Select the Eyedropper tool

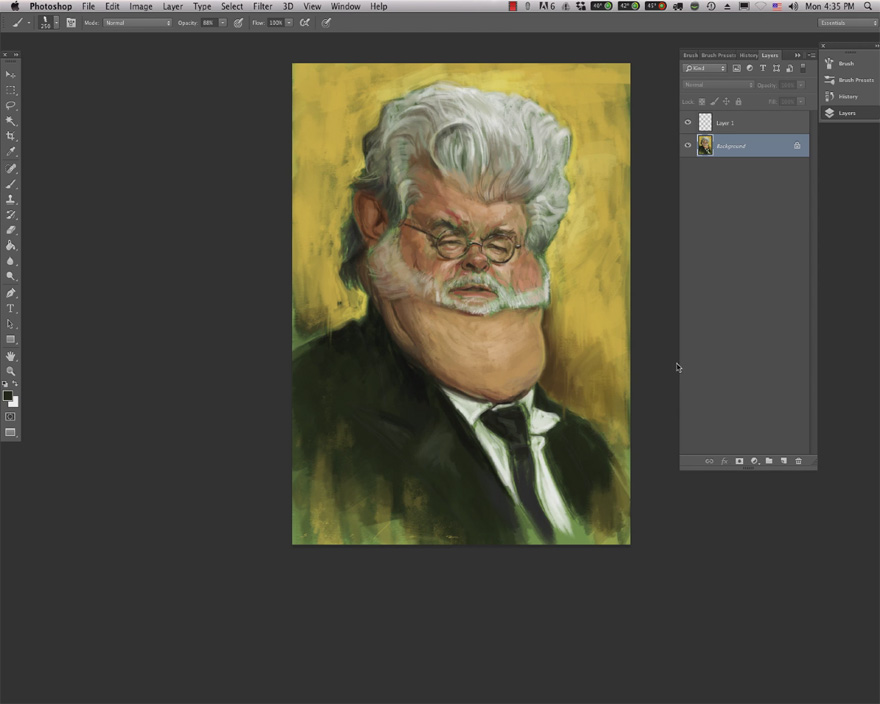click(x=10, y=152)
